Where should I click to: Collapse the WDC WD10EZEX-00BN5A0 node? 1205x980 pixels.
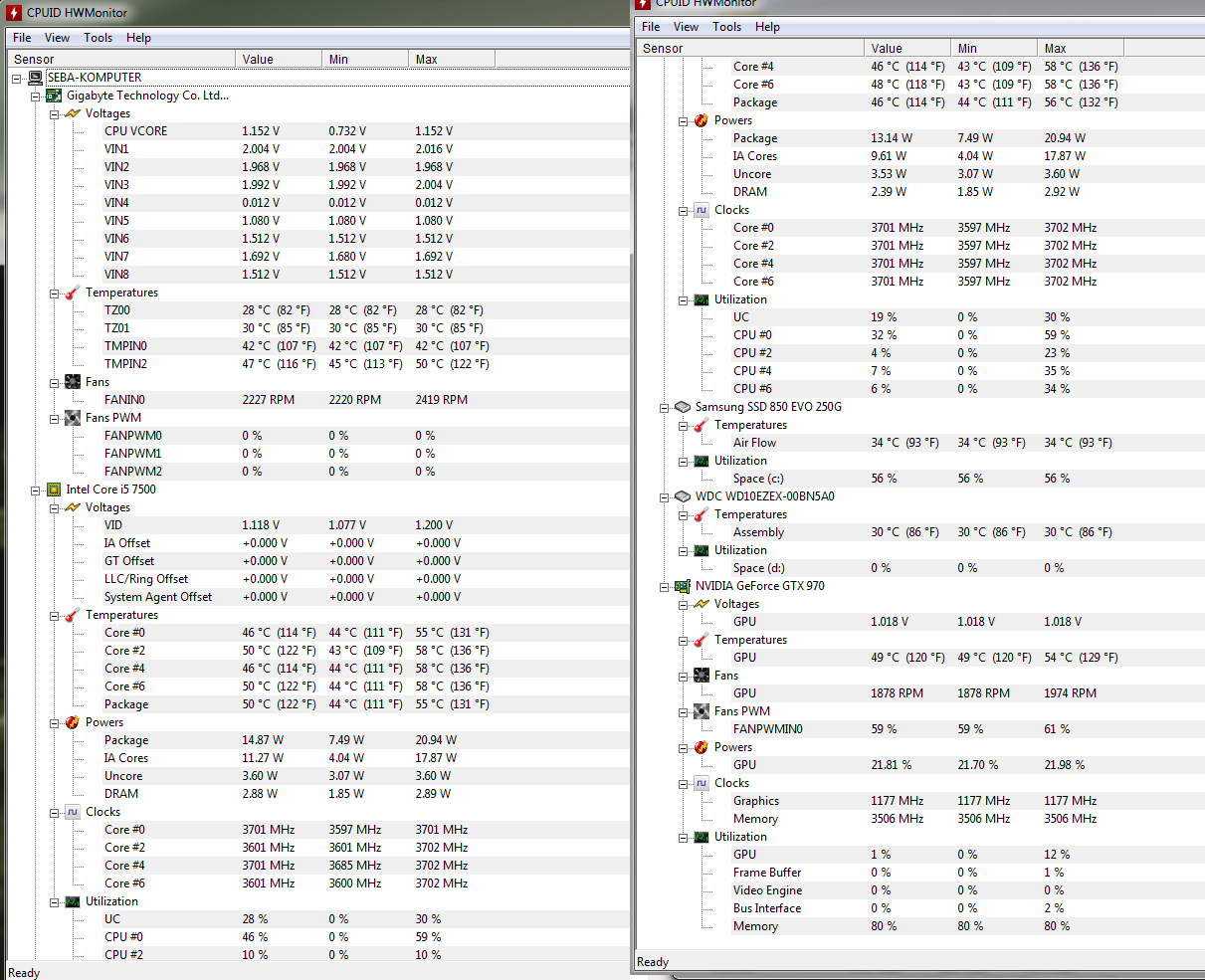[x=664, y=496]
